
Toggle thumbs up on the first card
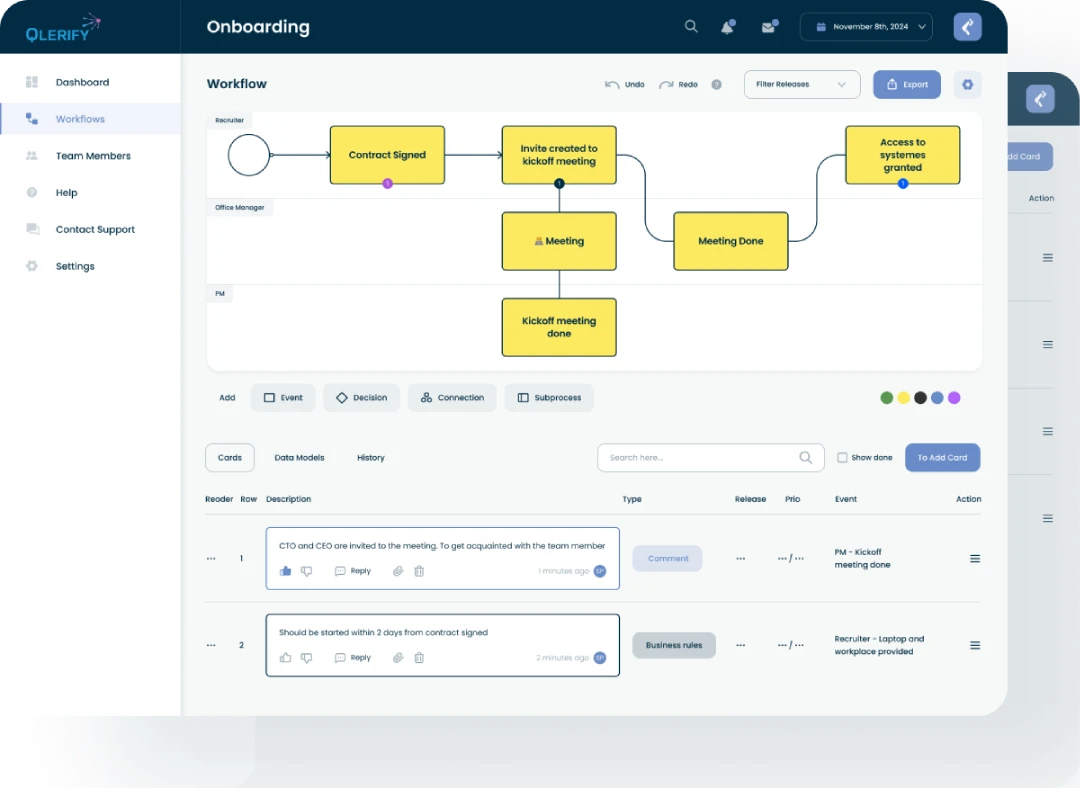pyautogui.click(x=286, y=571)
